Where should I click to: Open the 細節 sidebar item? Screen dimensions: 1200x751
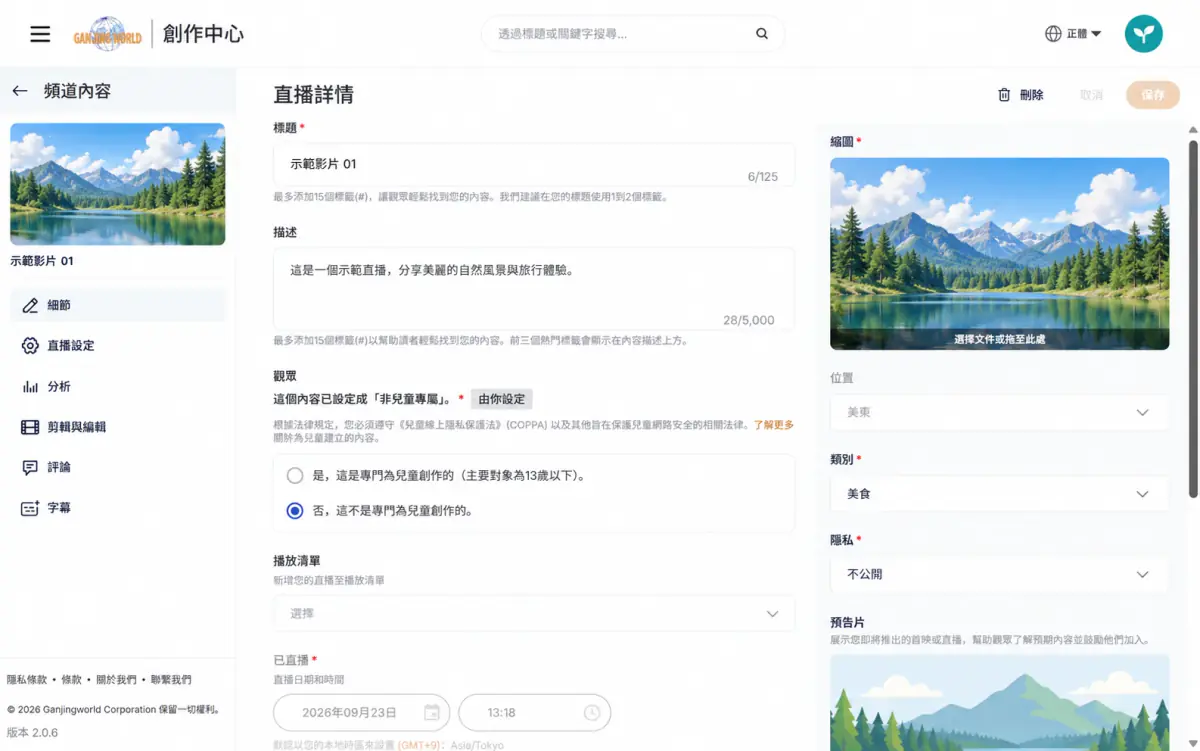point(118,305)
